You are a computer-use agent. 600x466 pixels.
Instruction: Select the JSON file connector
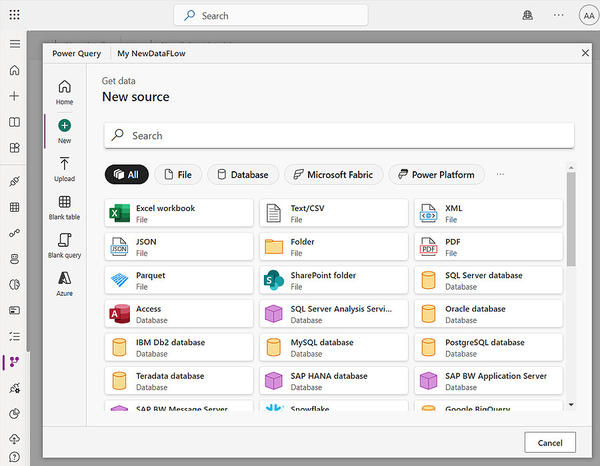[179, 247]
